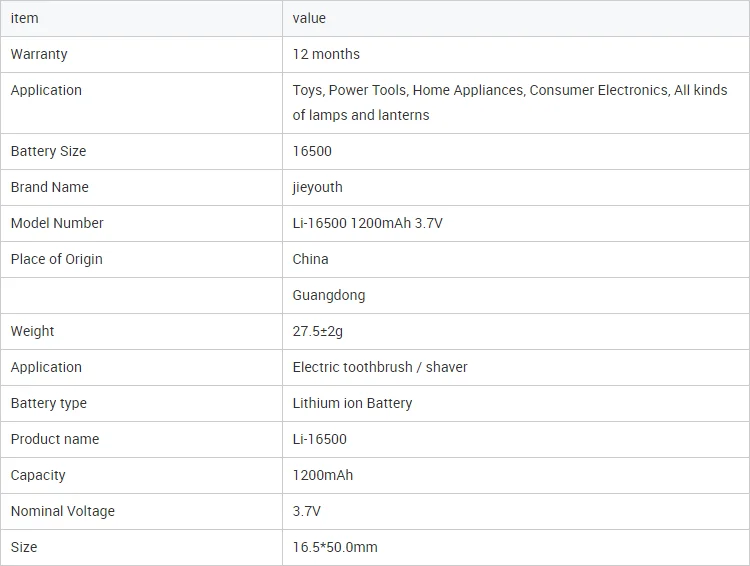Screen dimensions: 750x566
Task: Click the "Model Number" label cell
Action: click(x=57, y=223)
